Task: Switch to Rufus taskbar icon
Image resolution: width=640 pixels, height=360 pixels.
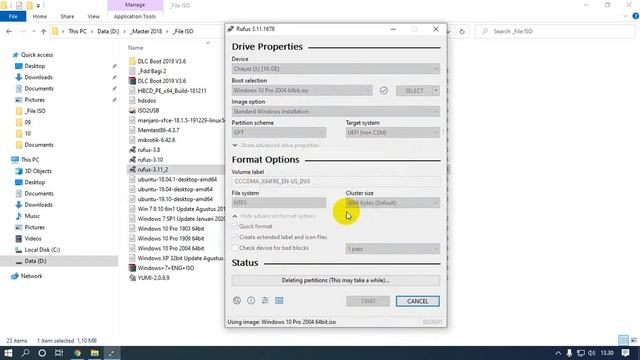Action: coord(111,353)
